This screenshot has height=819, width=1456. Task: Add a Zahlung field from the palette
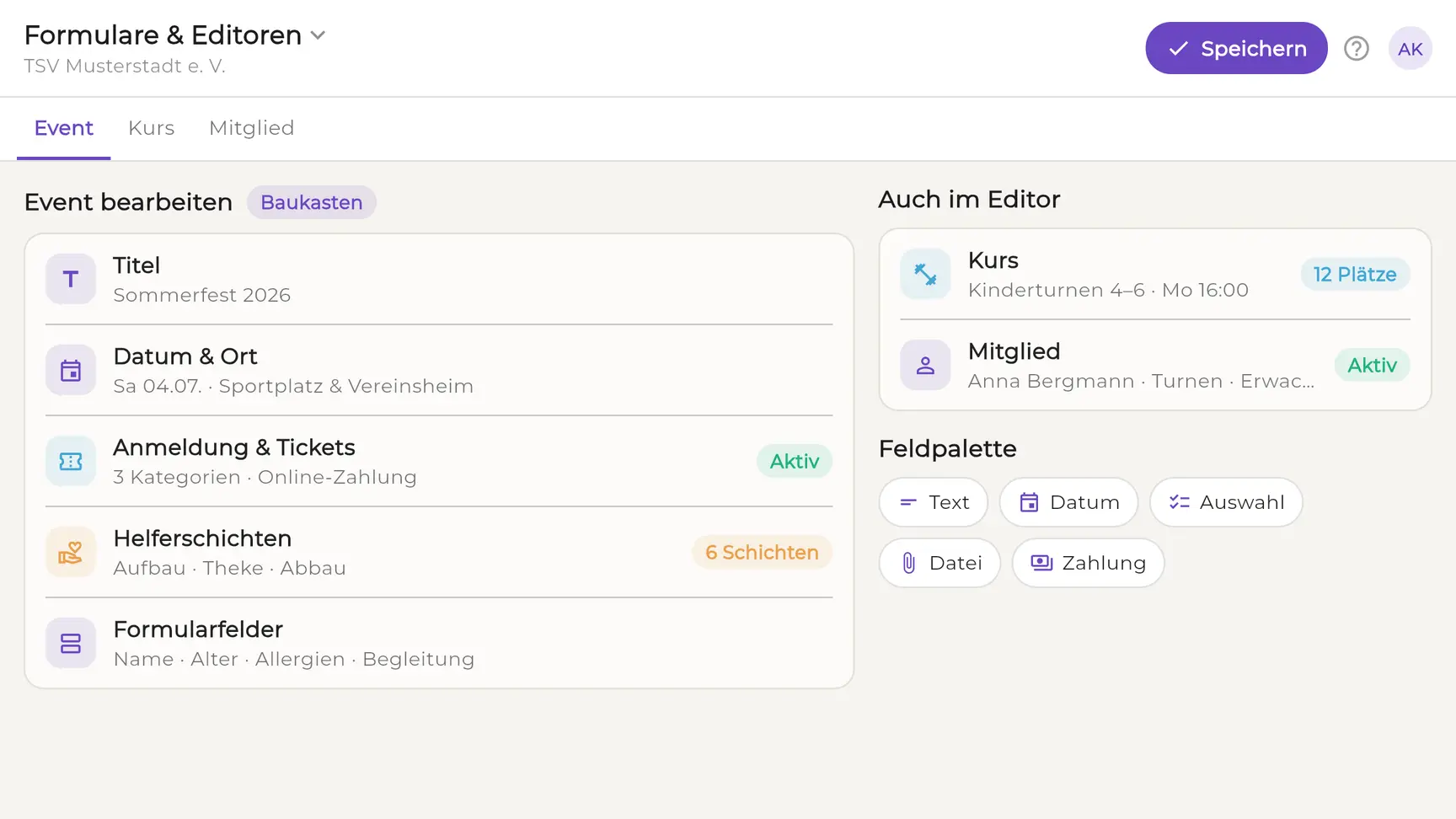point(1089,564)
